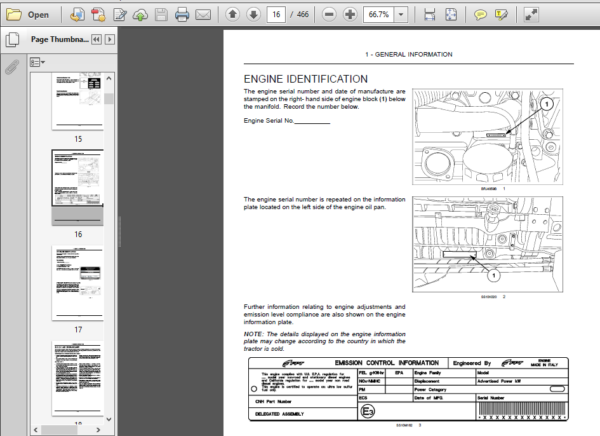Collapse the thumbnails panel with double-arrow button

tap(96, 39)
